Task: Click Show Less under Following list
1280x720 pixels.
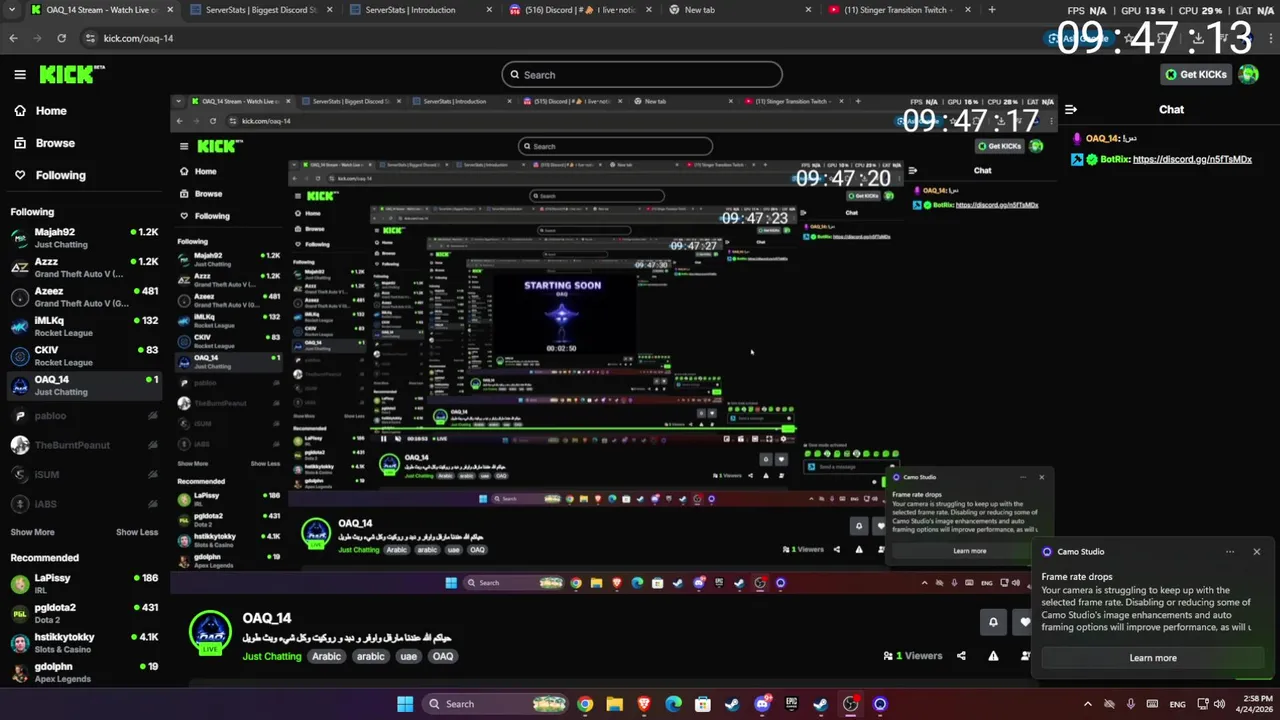Action: pos(137,532)
